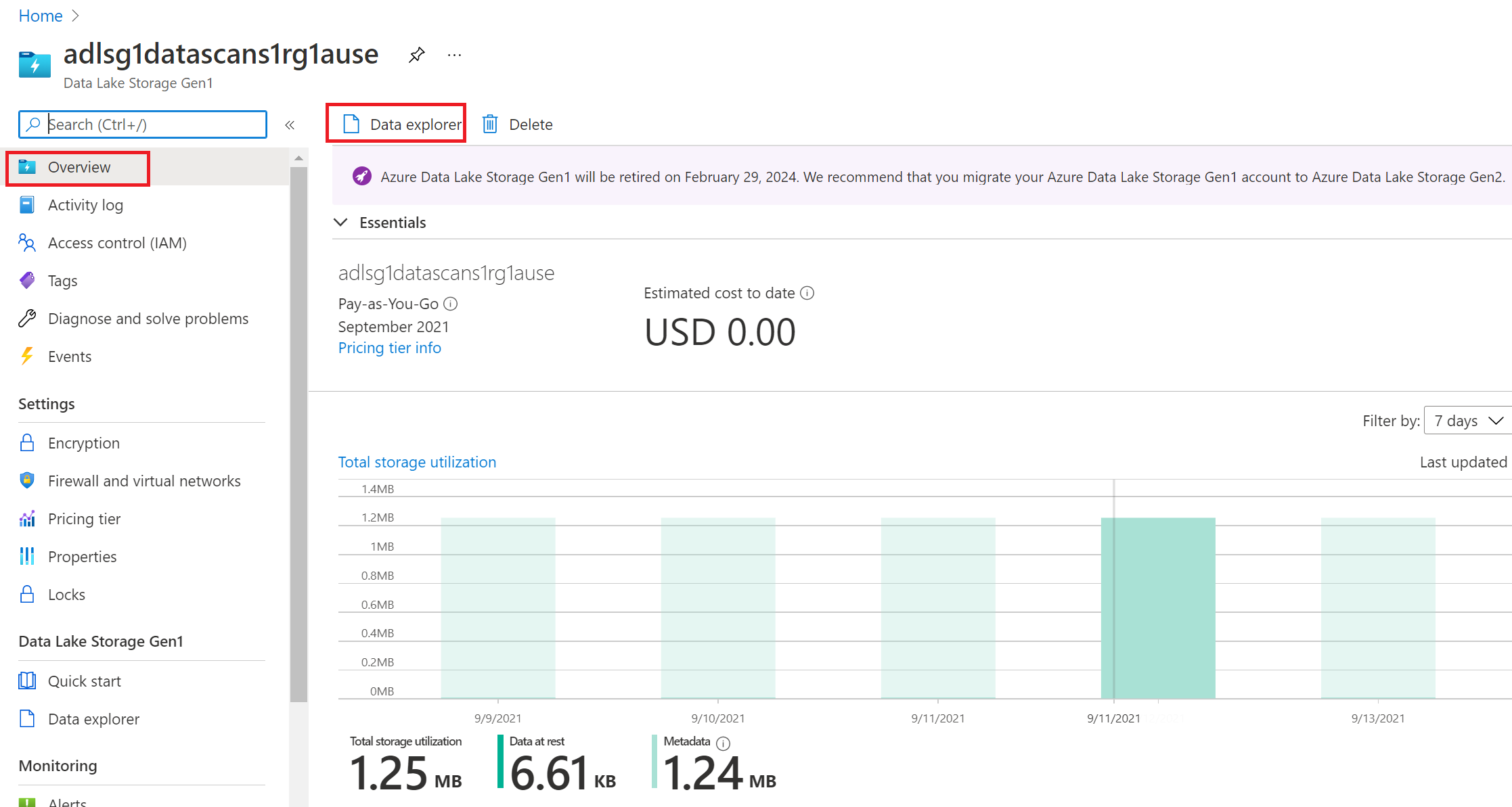1512x807 pixels.
Task: Click the Access control IAM icon
Action: coord(27,242)
